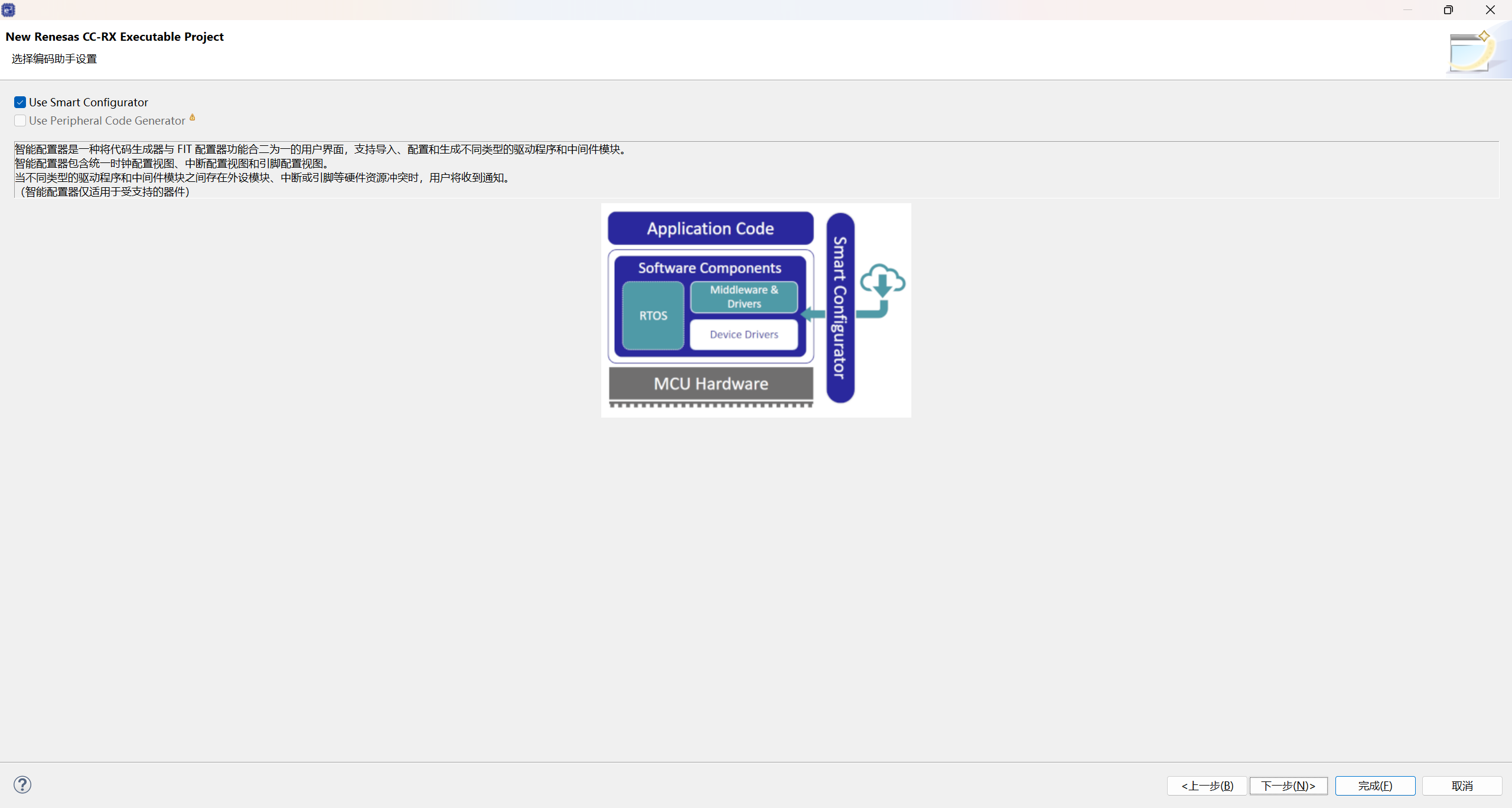The width and height of the screenshot is (1512, 808).
Task: Click the Smart Configurator architecture diagram
Action: [756, 310]
